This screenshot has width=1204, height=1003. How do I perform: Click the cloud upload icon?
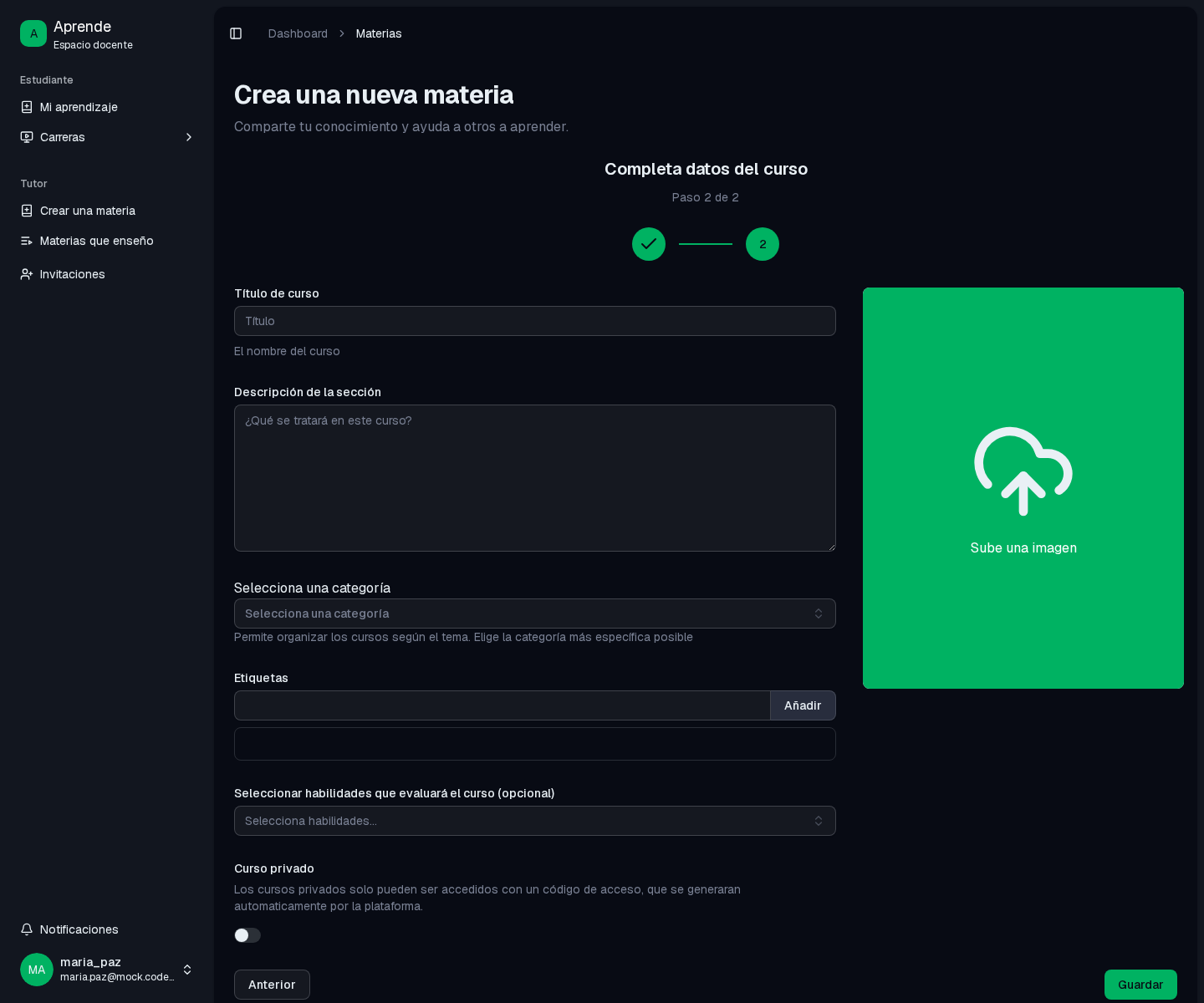click(x=1023, y=471)
